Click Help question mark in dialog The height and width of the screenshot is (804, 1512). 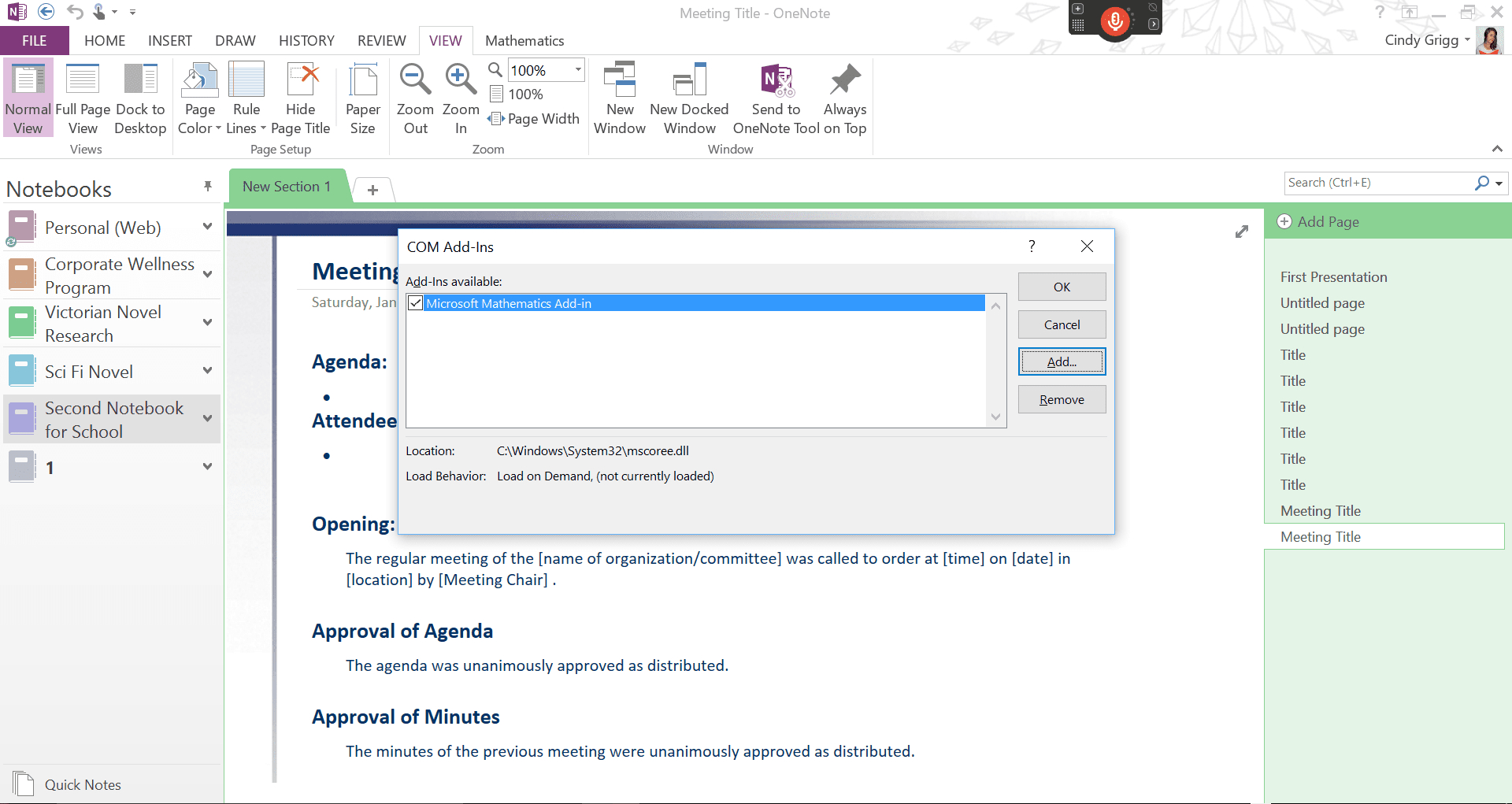point(1032,246)
